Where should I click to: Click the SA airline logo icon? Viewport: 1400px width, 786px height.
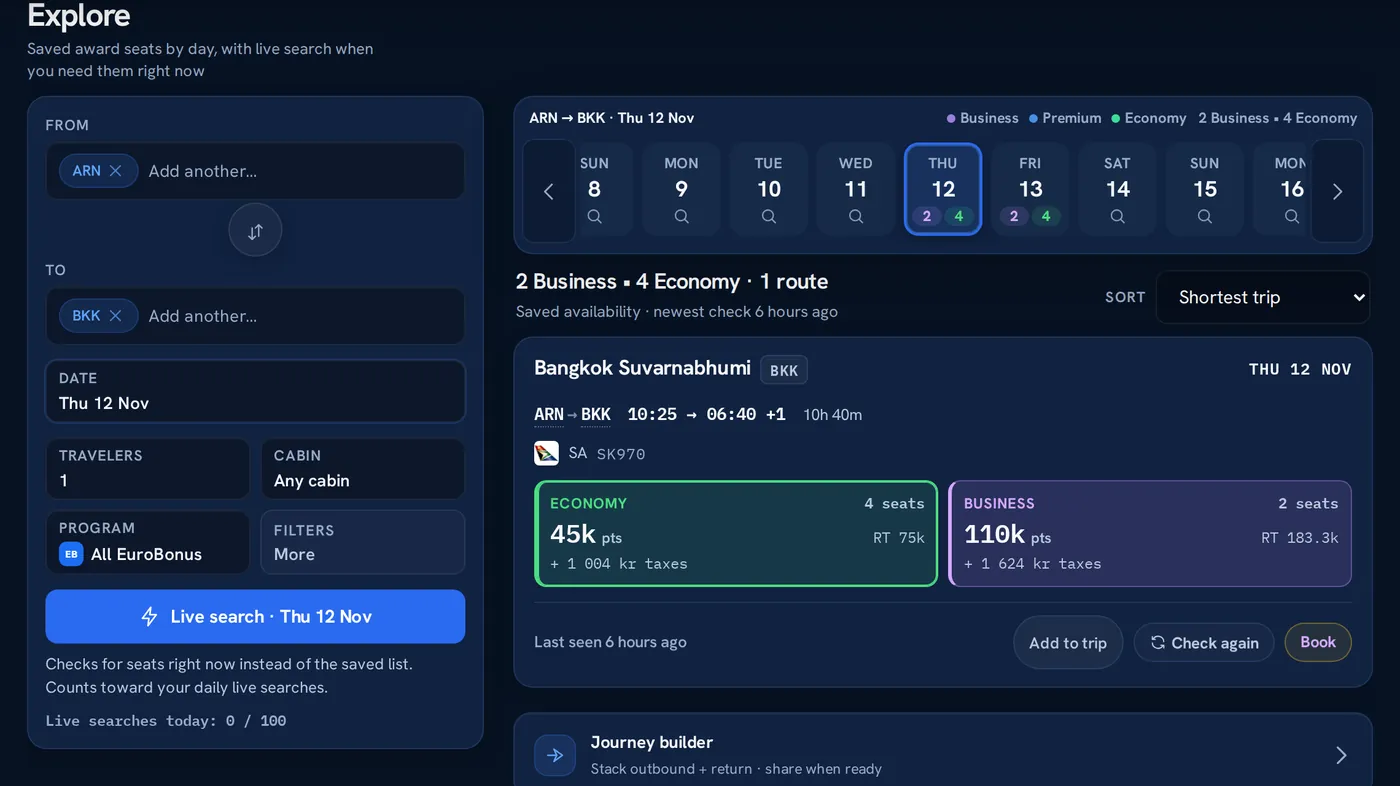point(546,453)
